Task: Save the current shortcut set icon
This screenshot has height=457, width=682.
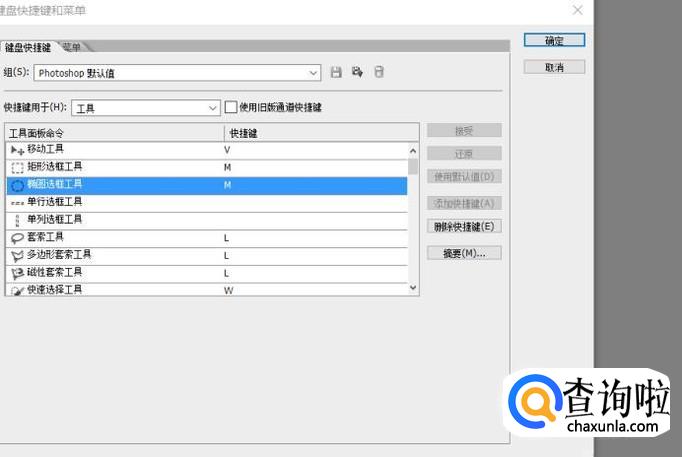Action: (336, 72)
